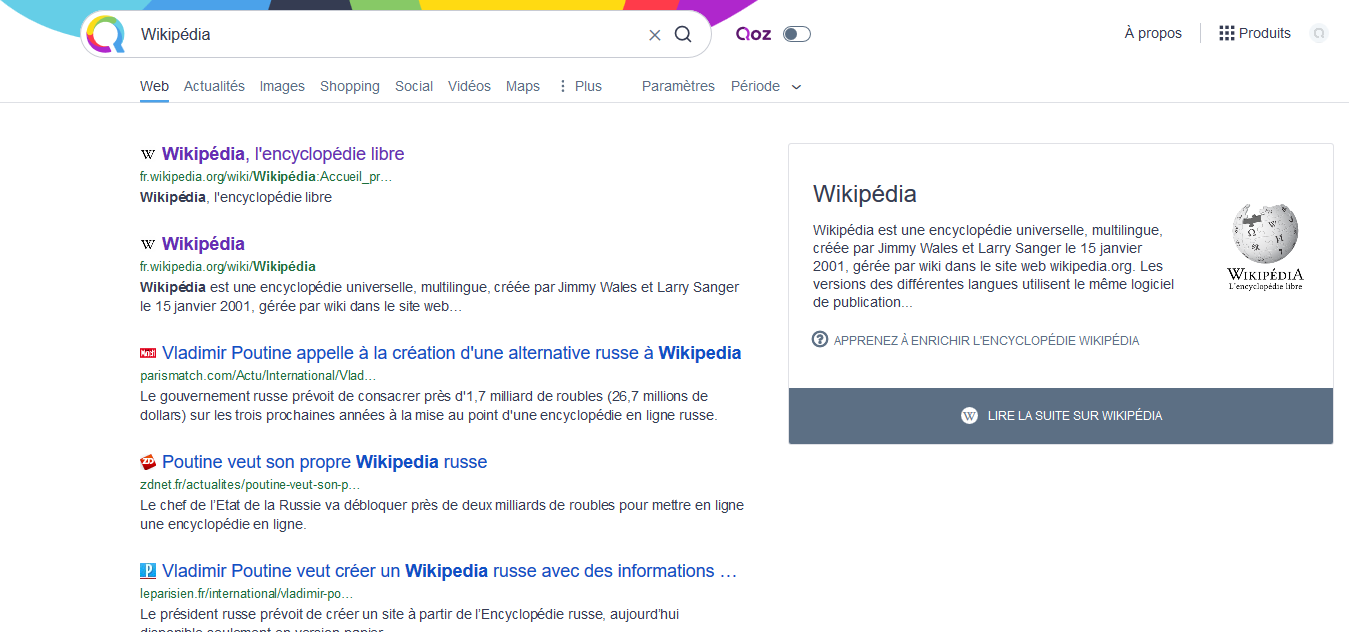1349x632 pixels.
Task: Open 'Poutine veut son propre Wikipedia russe'
Action: pyautogui.click(x=325, y=462)
